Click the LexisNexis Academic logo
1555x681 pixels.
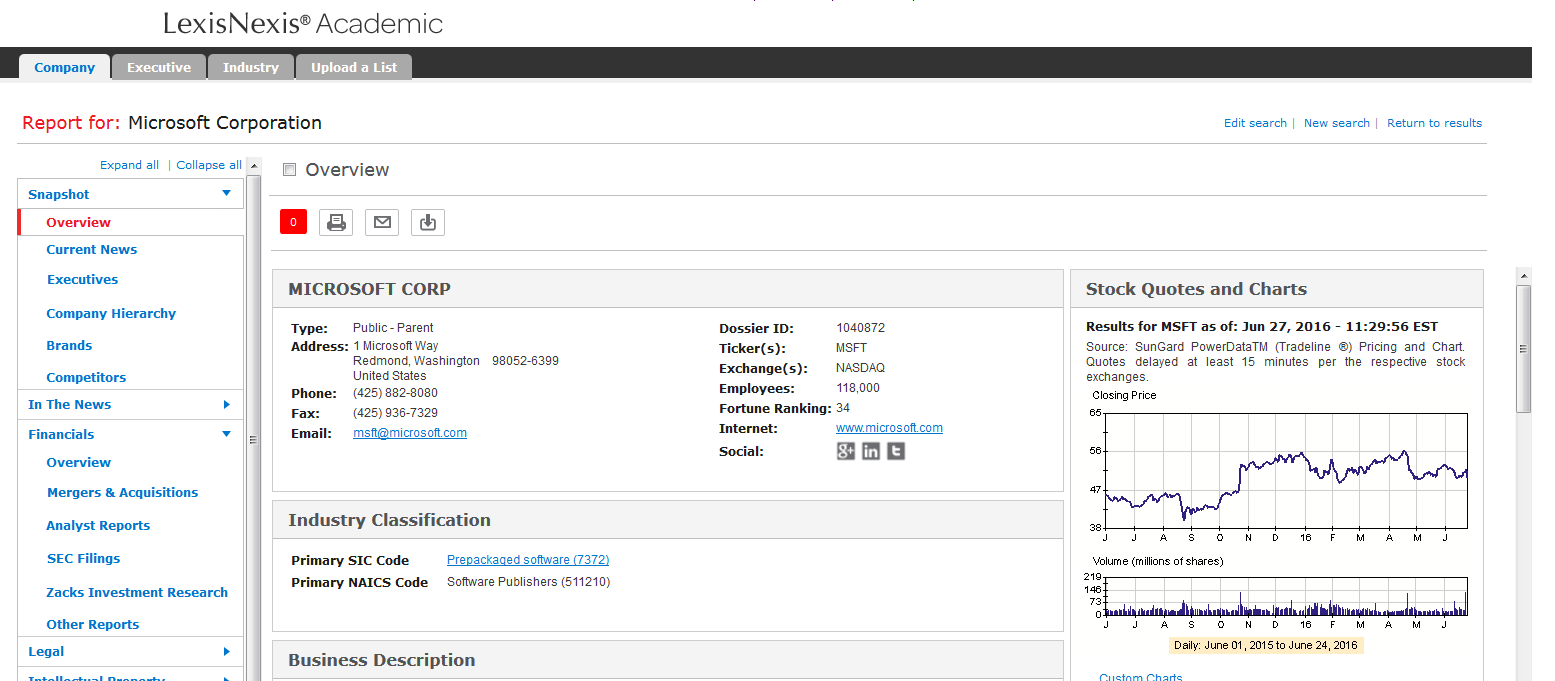[x=303, y=23]
